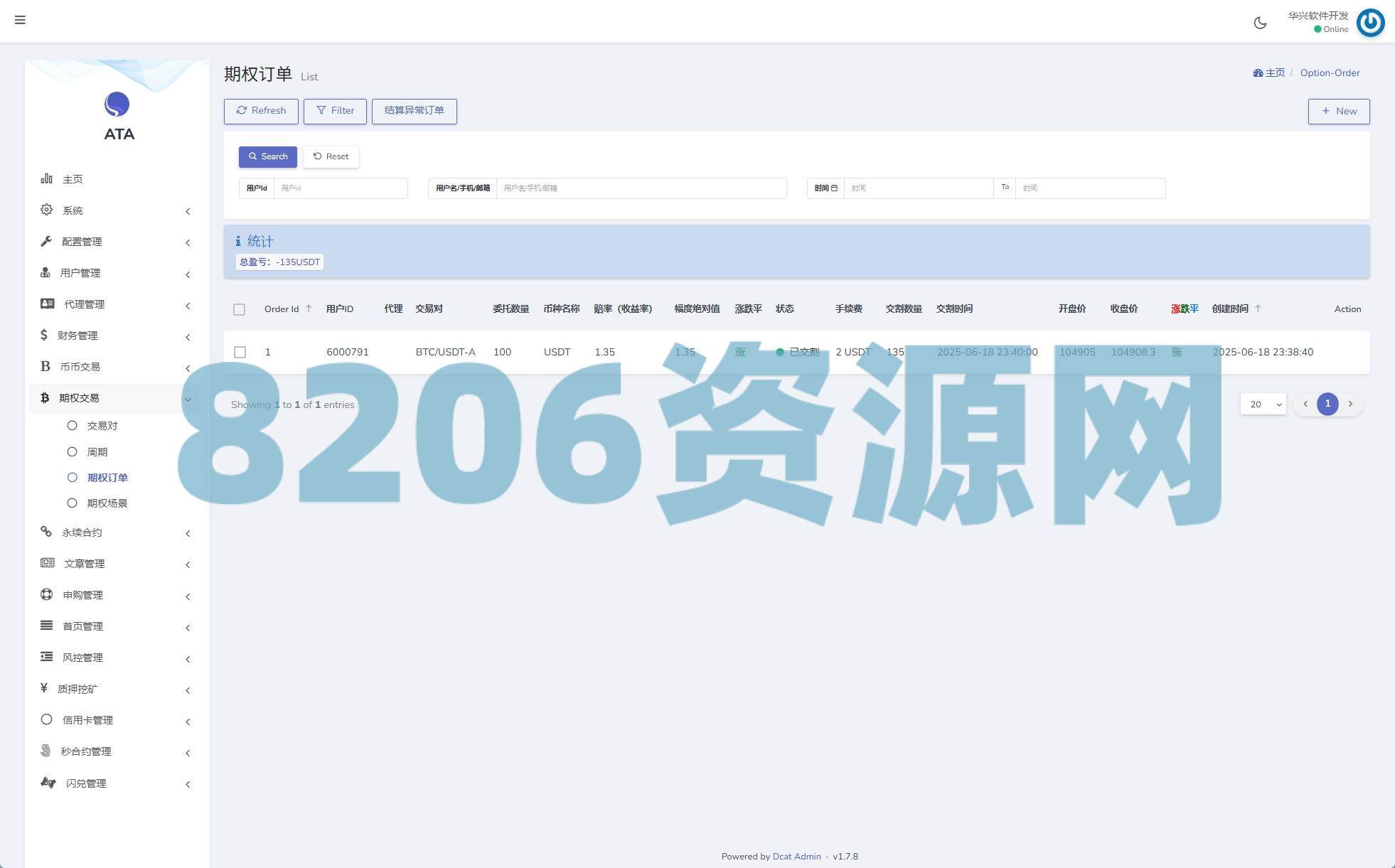Go to previous page arrow
This screenshot has width=1395, height=868.
click(1305, 404)
